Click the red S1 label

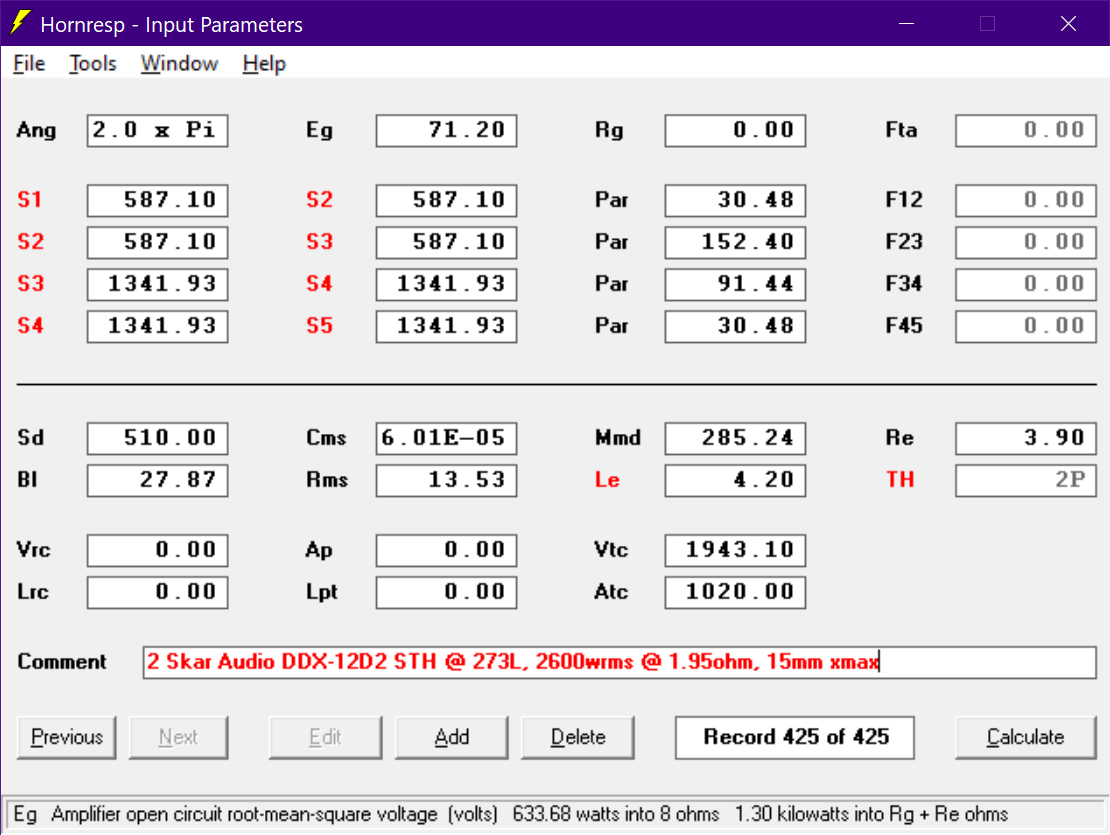click(30, 200)
